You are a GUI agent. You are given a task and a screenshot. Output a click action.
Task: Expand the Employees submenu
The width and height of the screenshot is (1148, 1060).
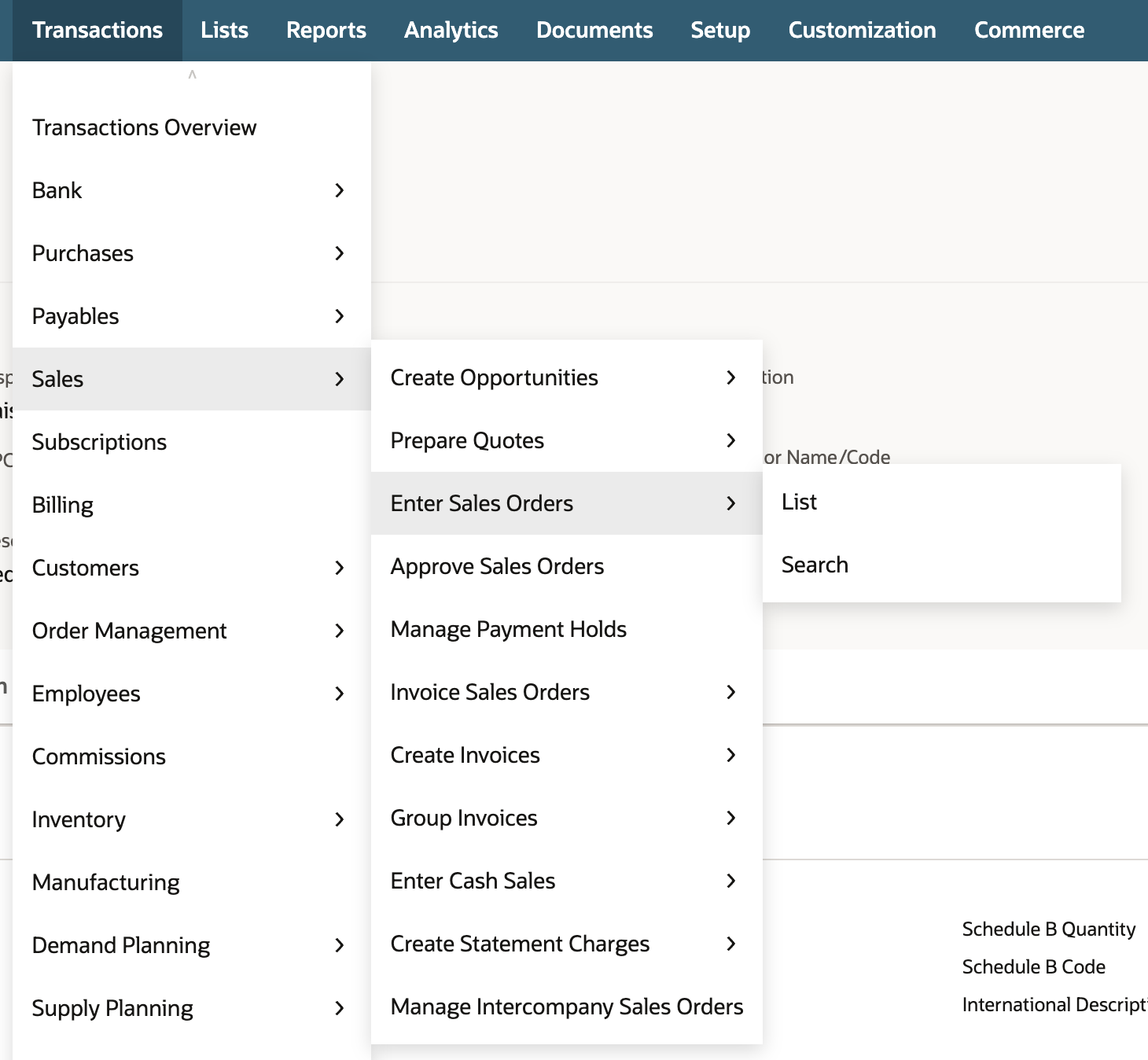click(192, 694)
